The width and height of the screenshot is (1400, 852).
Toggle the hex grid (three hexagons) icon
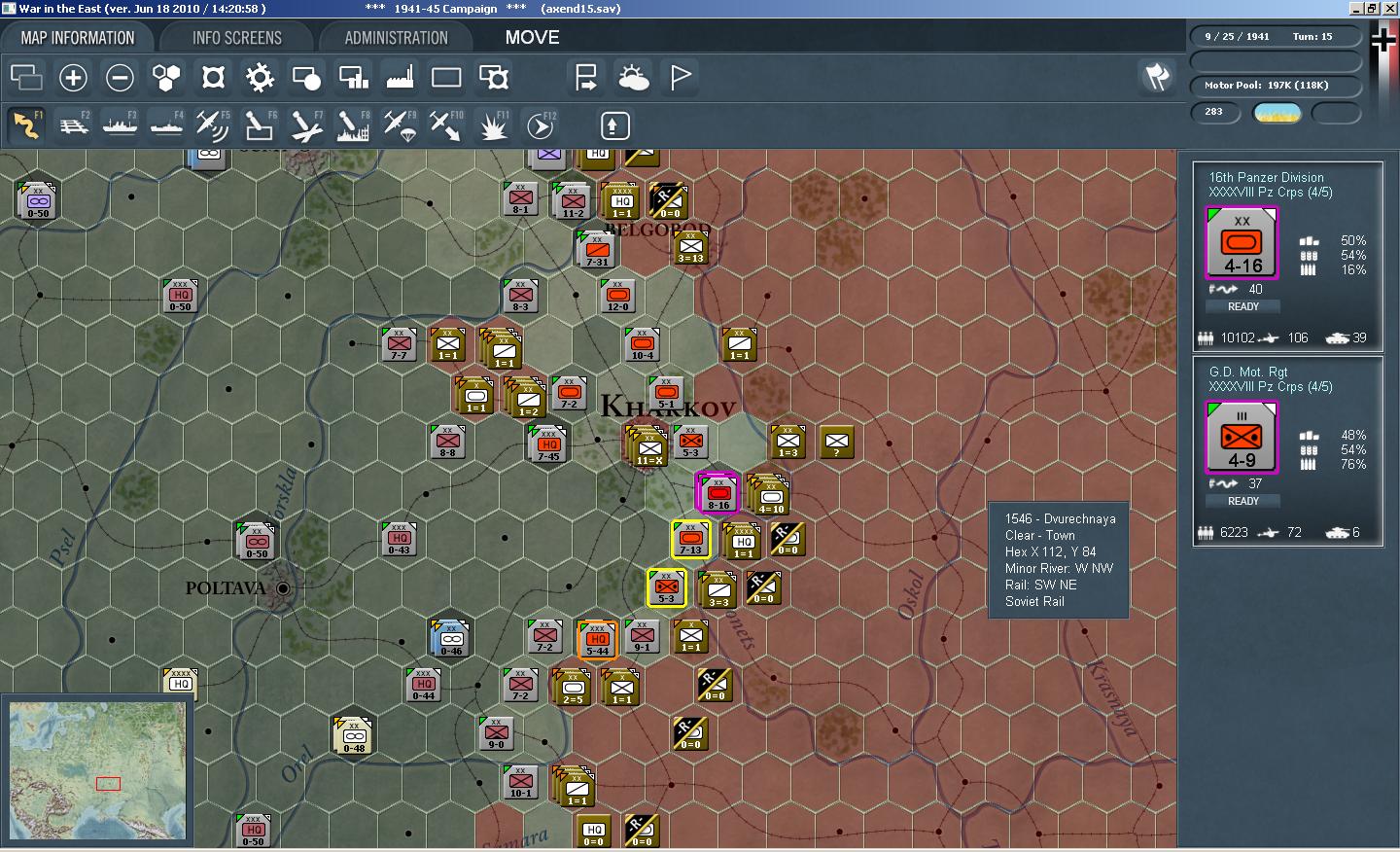(x=166, y=77)
